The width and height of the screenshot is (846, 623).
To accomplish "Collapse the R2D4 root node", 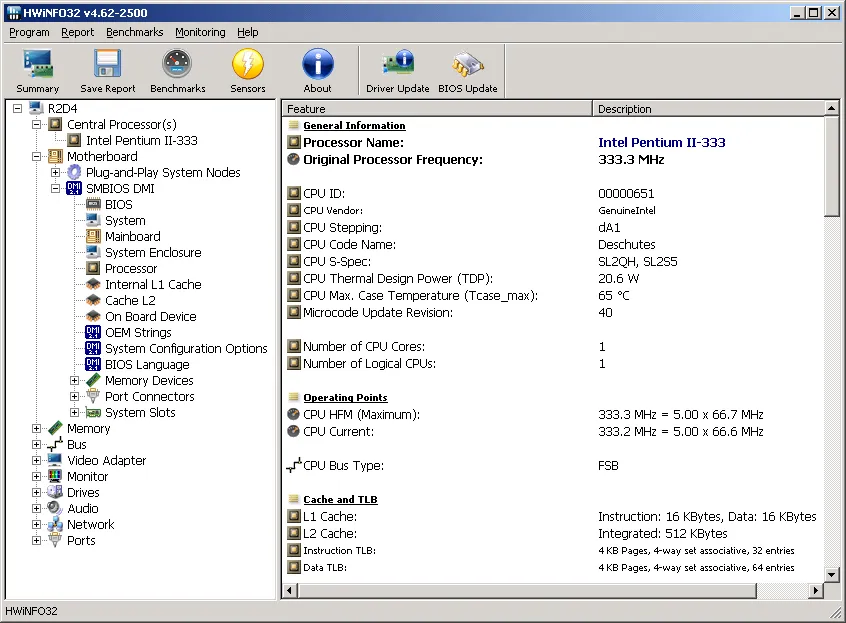I will click(x=17, y=108).
